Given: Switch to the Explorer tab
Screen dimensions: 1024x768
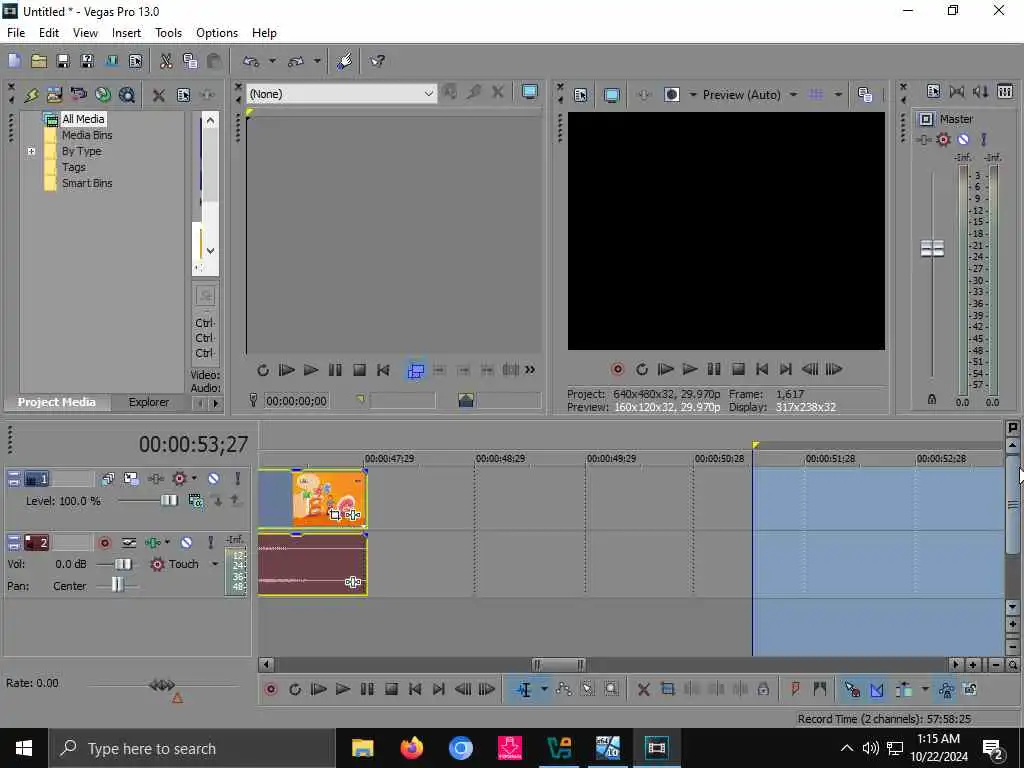Looking at the screenshot, I should (148, 402).
